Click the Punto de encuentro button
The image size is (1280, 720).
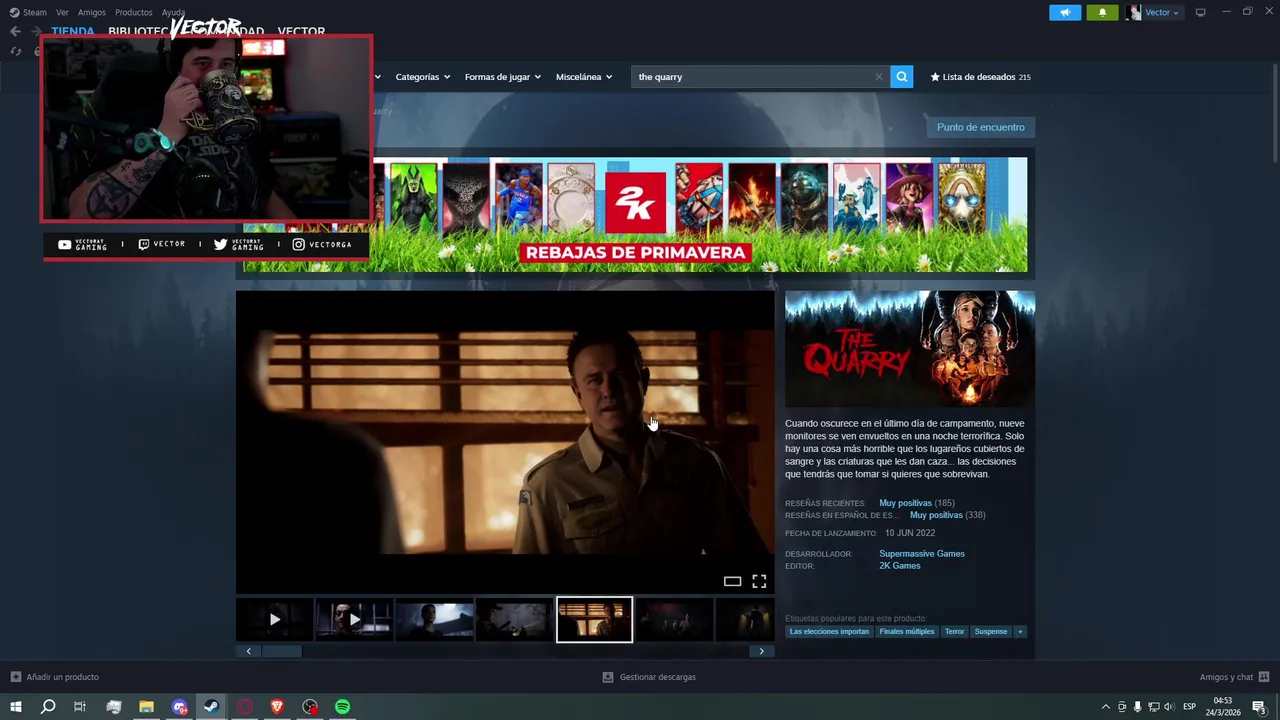(x=981, y=127)
